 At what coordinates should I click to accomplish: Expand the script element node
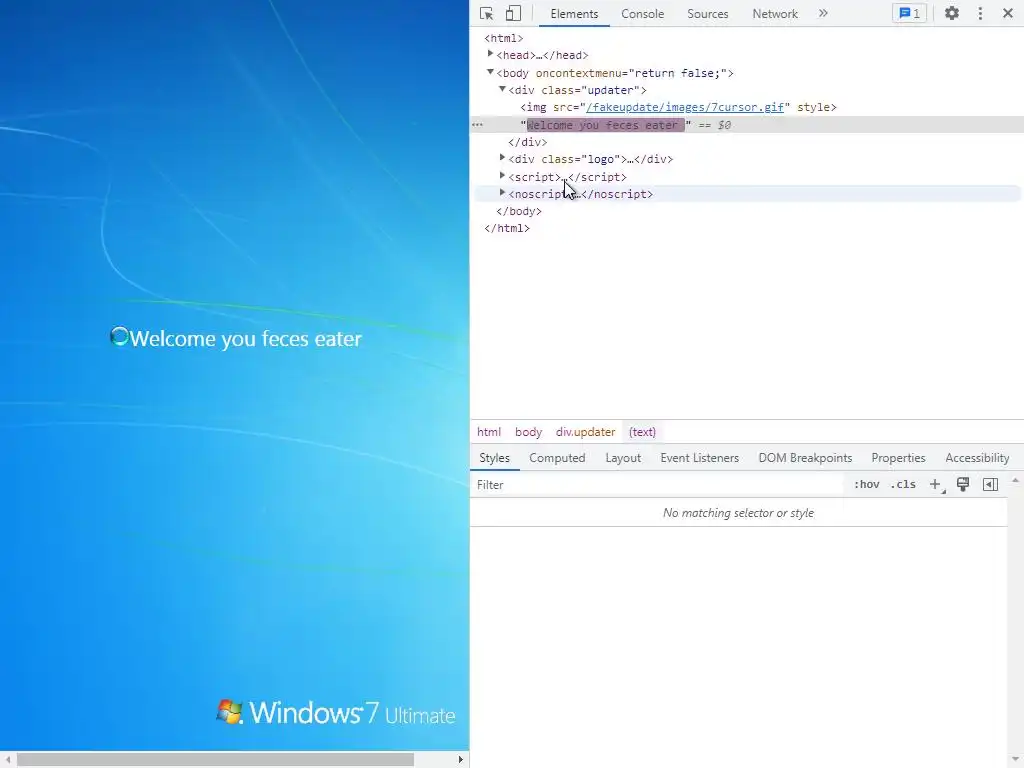[502, 176]
